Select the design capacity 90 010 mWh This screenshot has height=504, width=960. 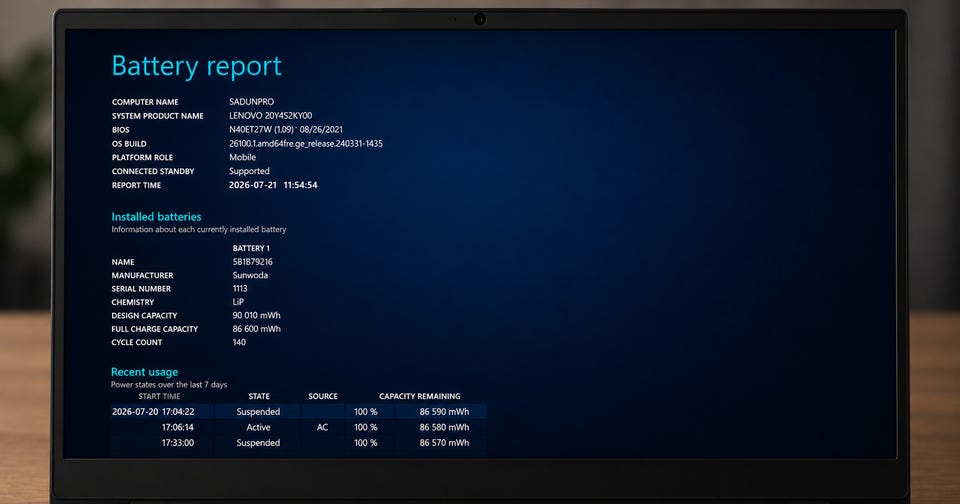tap(257, 315)
